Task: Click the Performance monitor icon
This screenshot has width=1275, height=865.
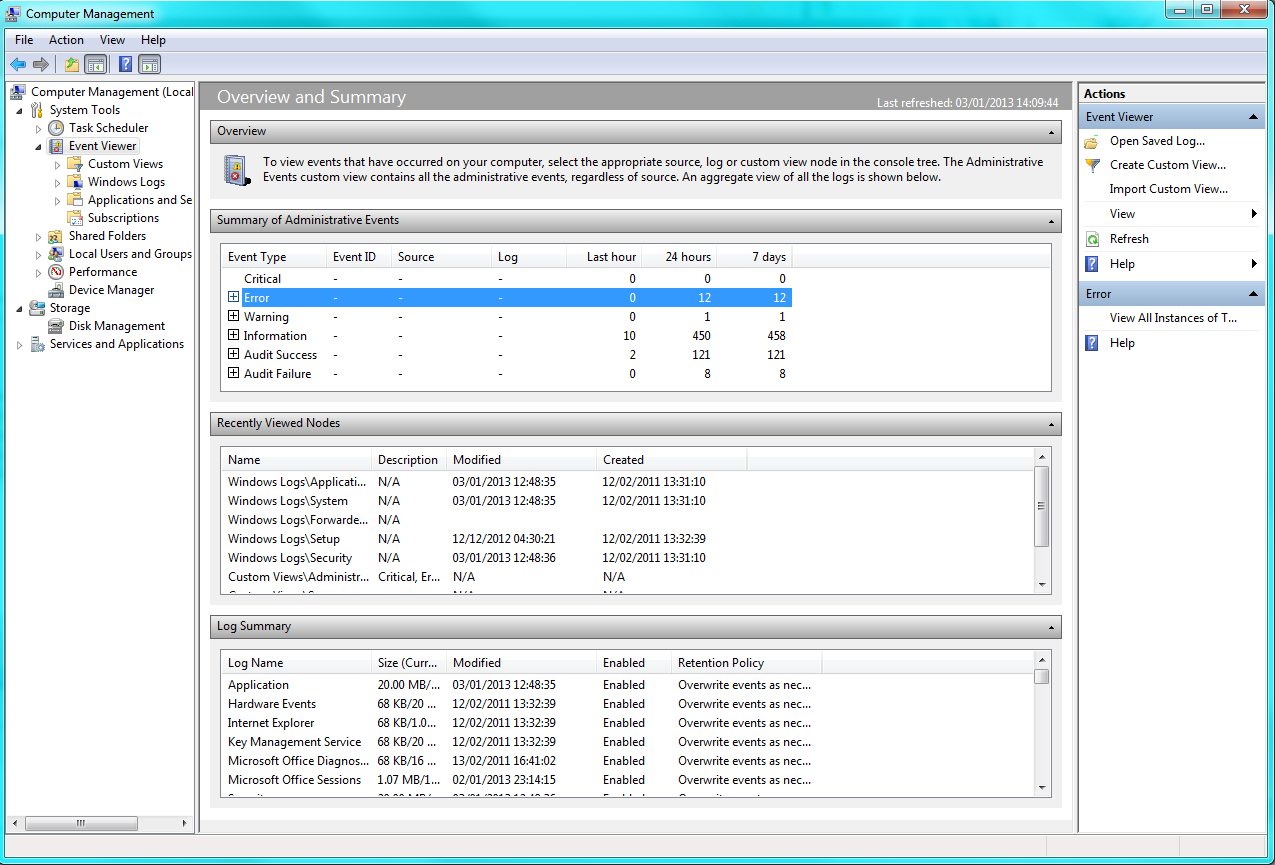Action: pyautogui.click(x=56, y=272)
